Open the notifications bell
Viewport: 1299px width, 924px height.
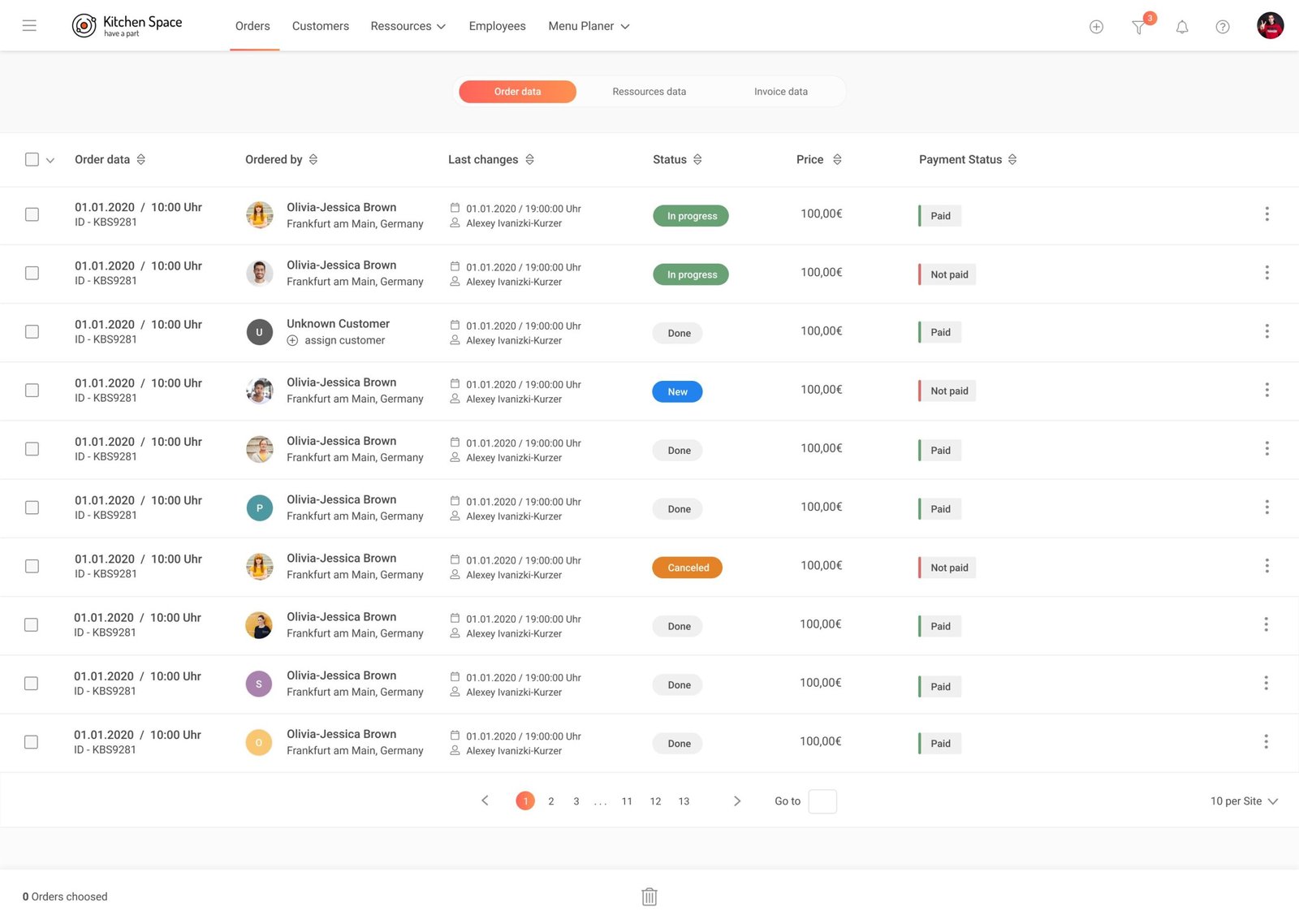tap(1182, 27)
